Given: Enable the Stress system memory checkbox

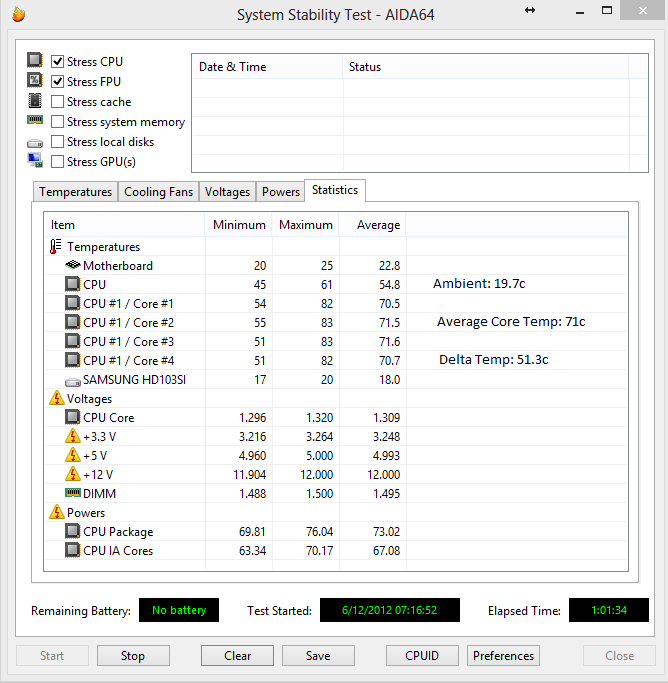Looking at the screenshot, I should click(57, 122).
